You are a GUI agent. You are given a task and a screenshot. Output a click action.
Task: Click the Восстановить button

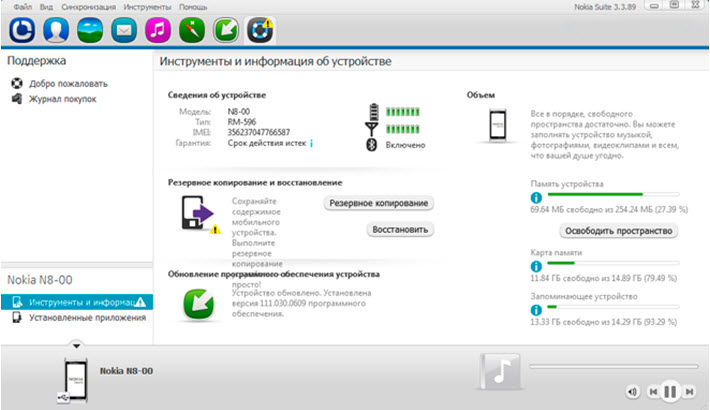400,230
